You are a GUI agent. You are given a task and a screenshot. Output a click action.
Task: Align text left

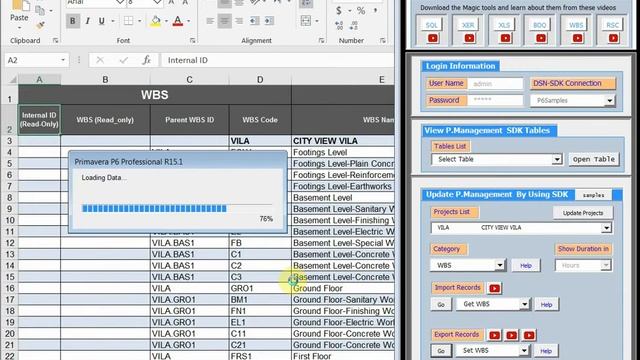pos(210,21)
